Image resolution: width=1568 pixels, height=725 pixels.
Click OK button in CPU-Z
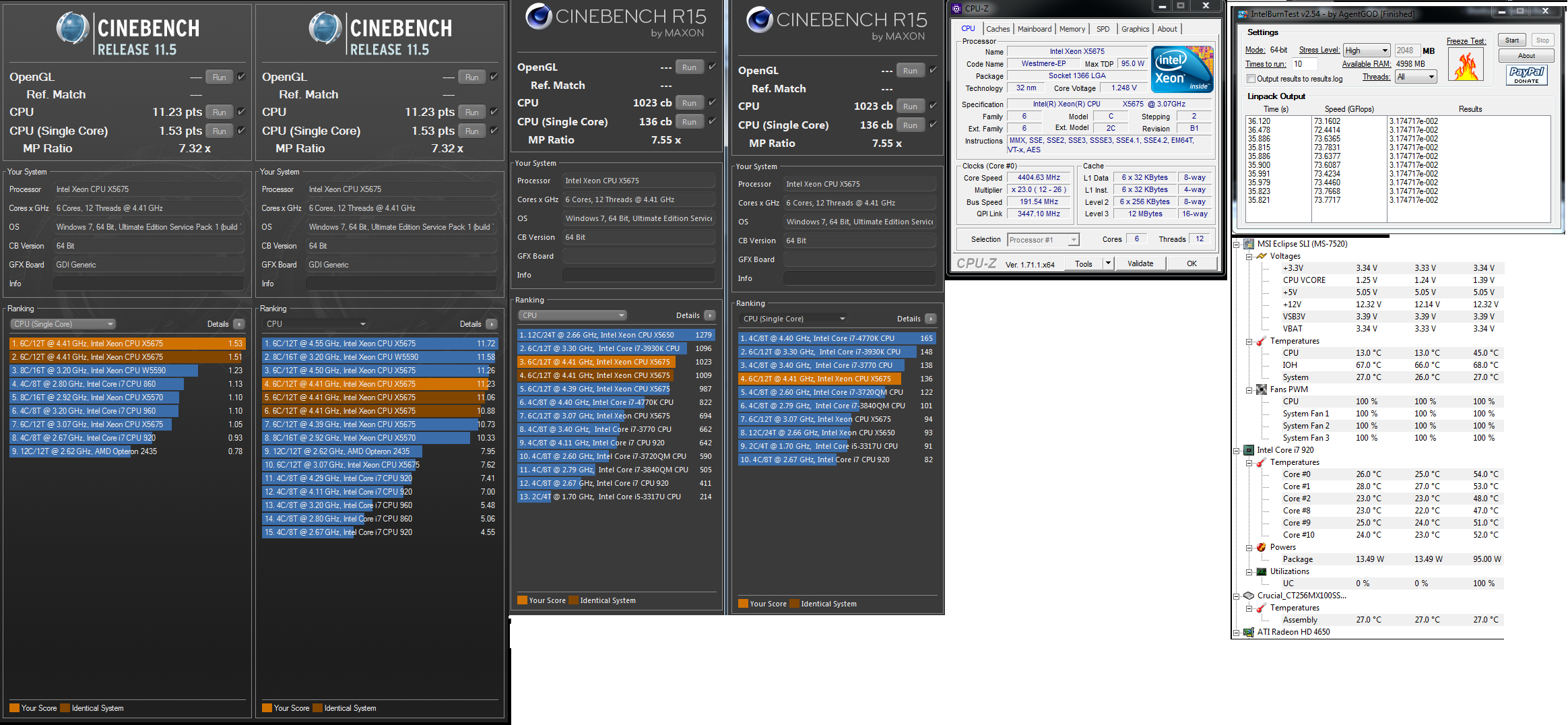(x=1191, y=263)
